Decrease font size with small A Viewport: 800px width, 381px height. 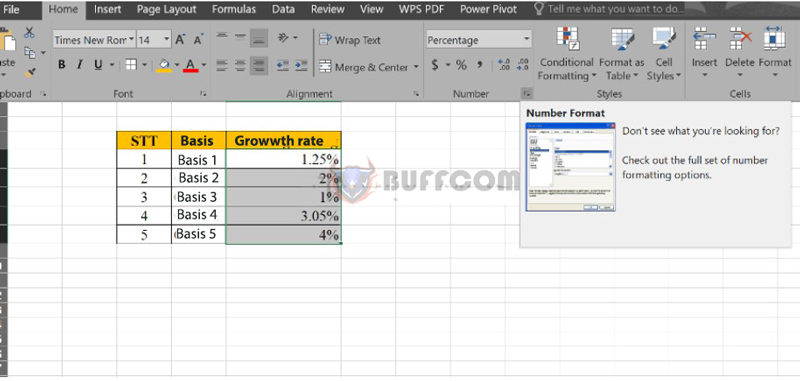tap(198, 40)
